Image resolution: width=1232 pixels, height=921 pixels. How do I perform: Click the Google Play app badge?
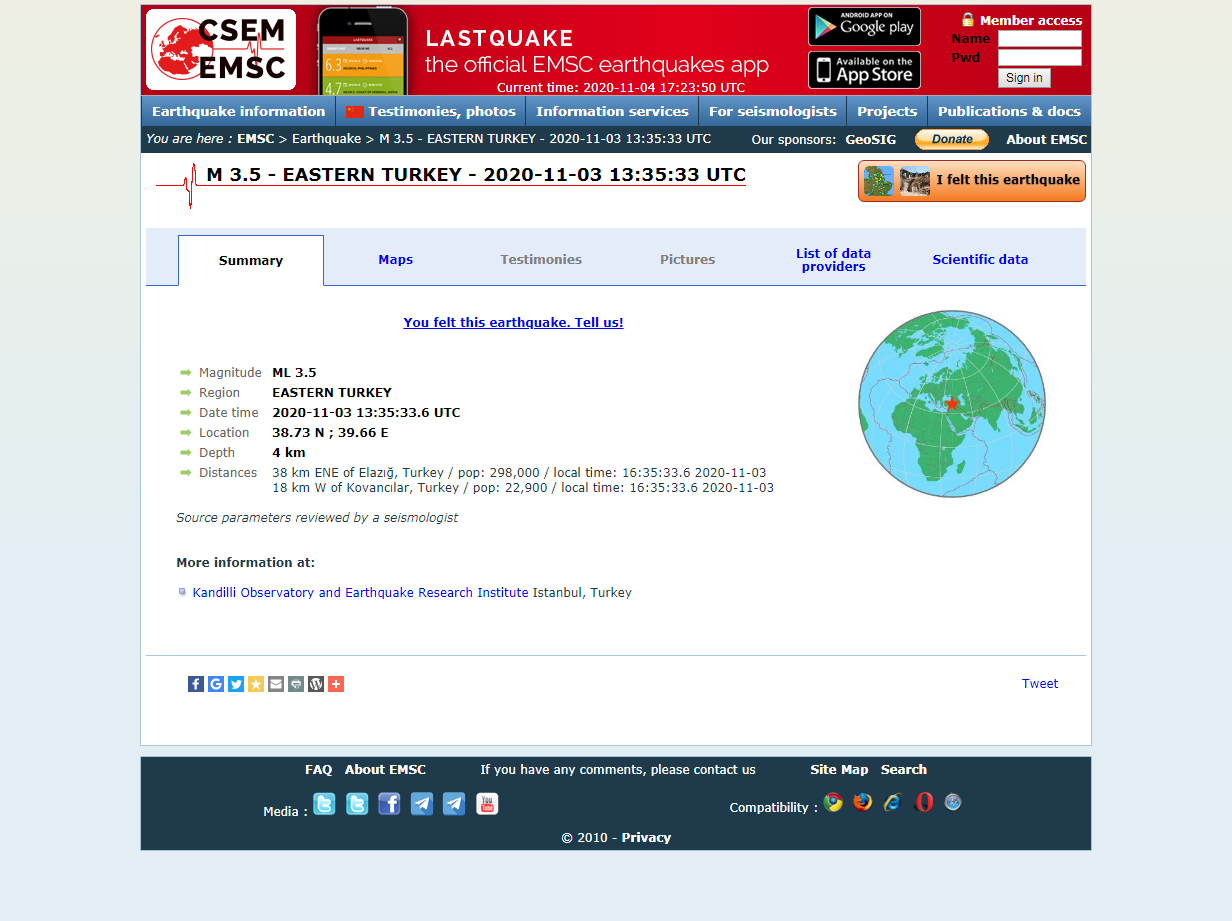(x=864, y=27)
